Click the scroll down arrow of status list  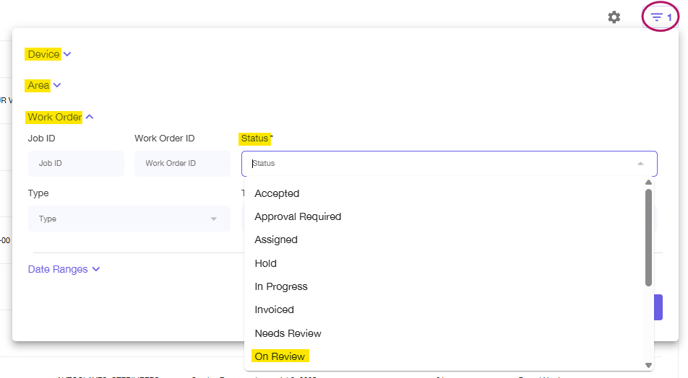pos(649,365)
